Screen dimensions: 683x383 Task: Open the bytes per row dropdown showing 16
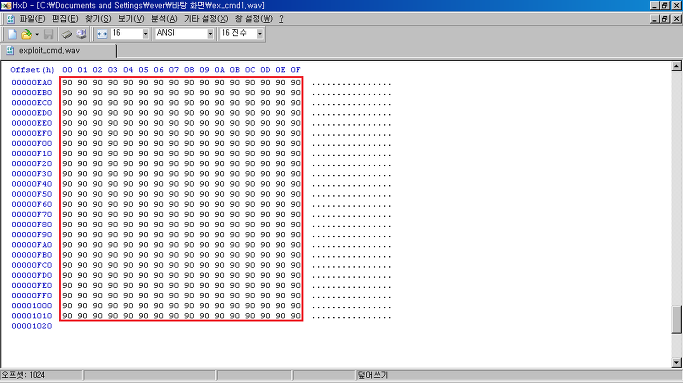click(145, 34)
